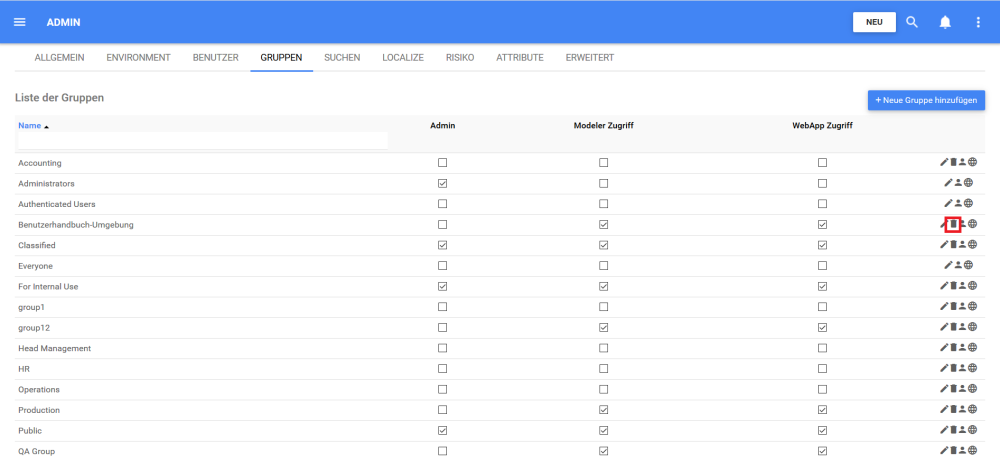Click the user icon for Everyone group

coord(958,265)
